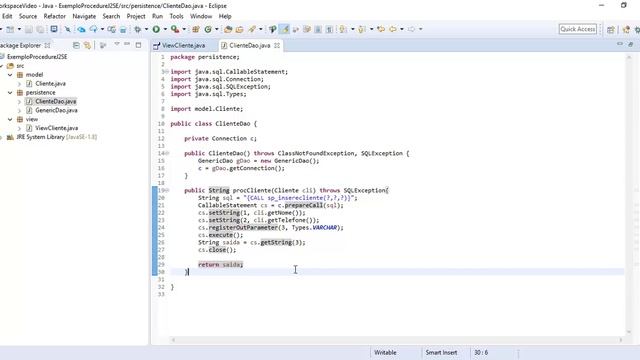Open the Project menu
This screenshot has height=360, width=640.
136,16
